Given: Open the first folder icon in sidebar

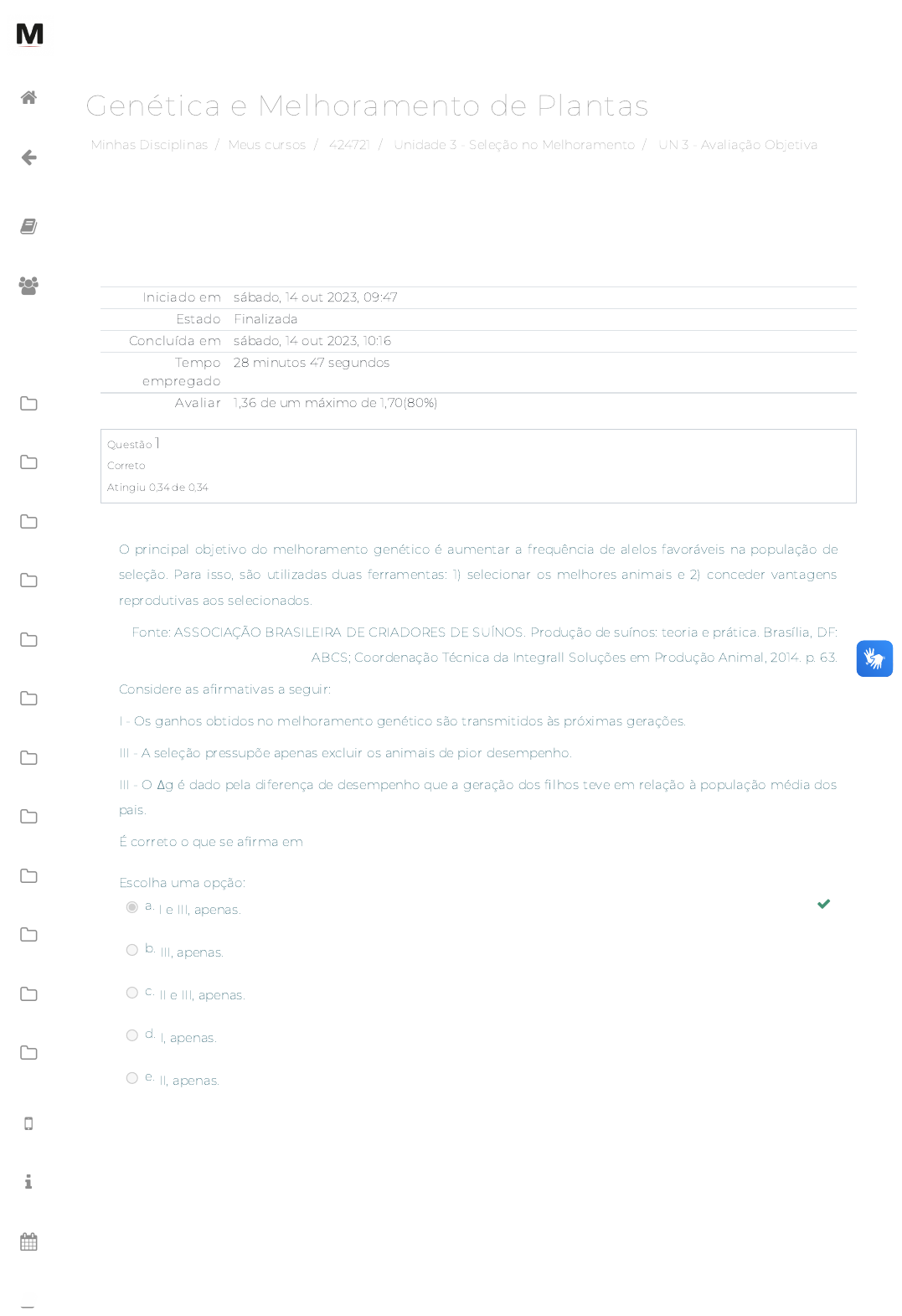Looking at the screenshot, I should 28,403.
